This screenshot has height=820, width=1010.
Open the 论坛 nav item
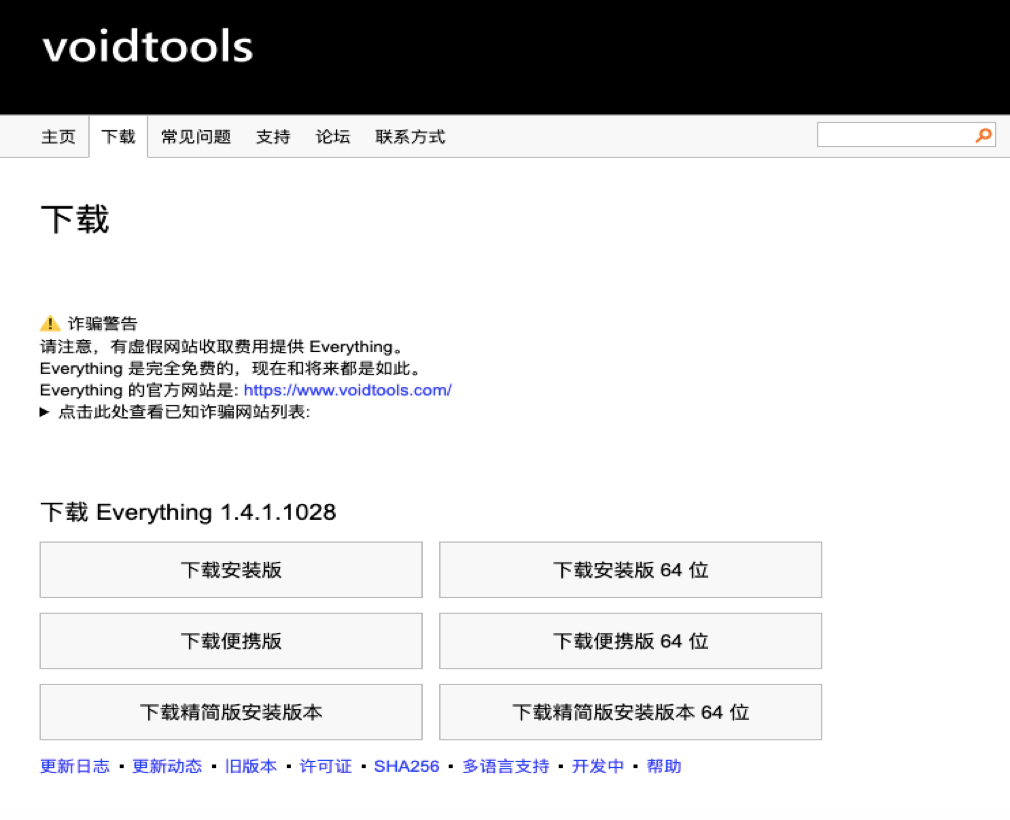click(333, 137)
